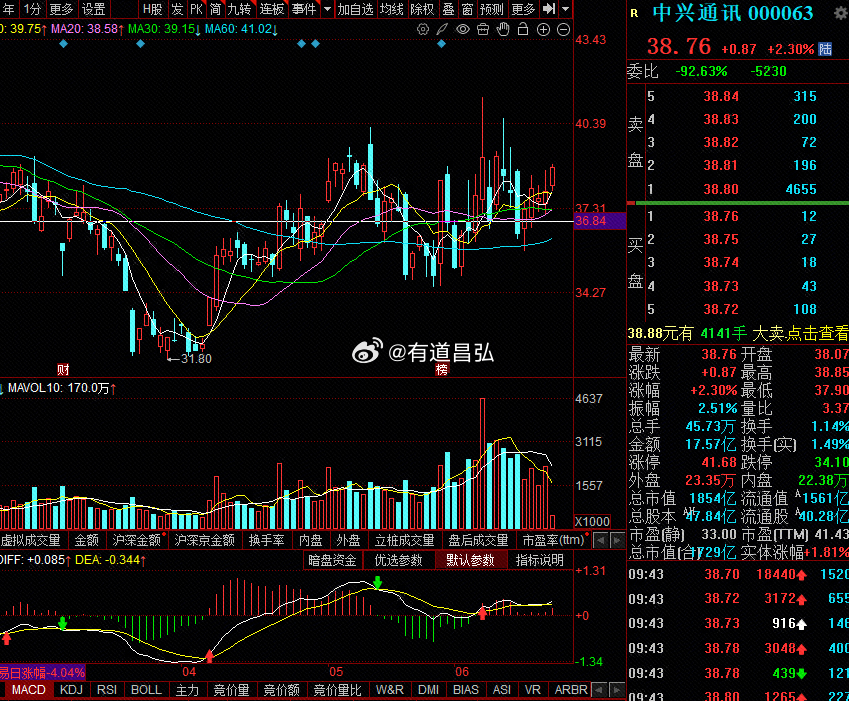The width and height of the screenshot is (849, 701).
Task: Click the 发 toolbar button
Action: pos(177,9)
